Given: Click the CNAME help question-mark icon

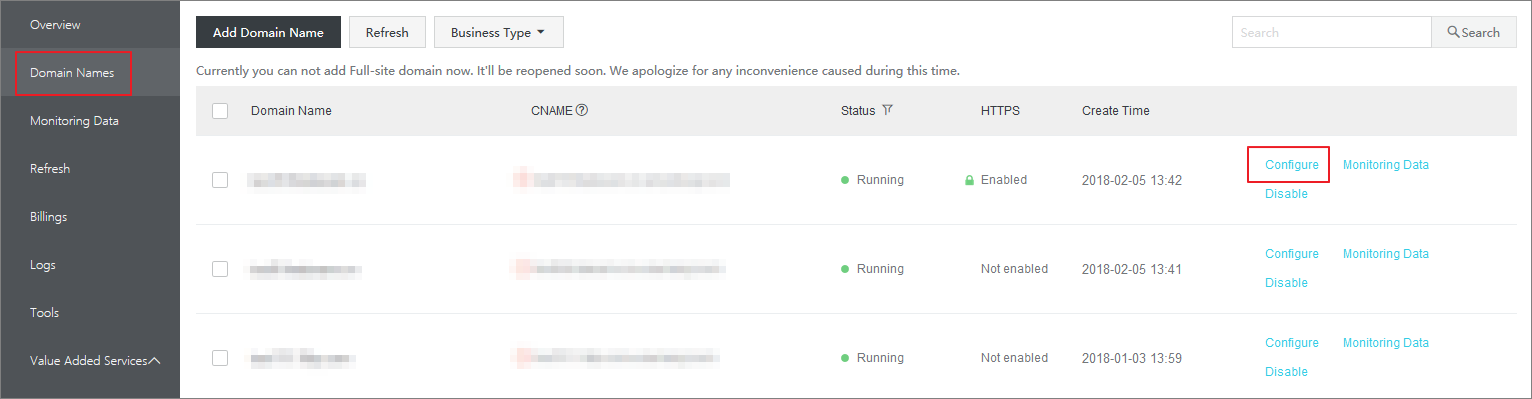Looking at the screenshot, I should tap(581, 110).
